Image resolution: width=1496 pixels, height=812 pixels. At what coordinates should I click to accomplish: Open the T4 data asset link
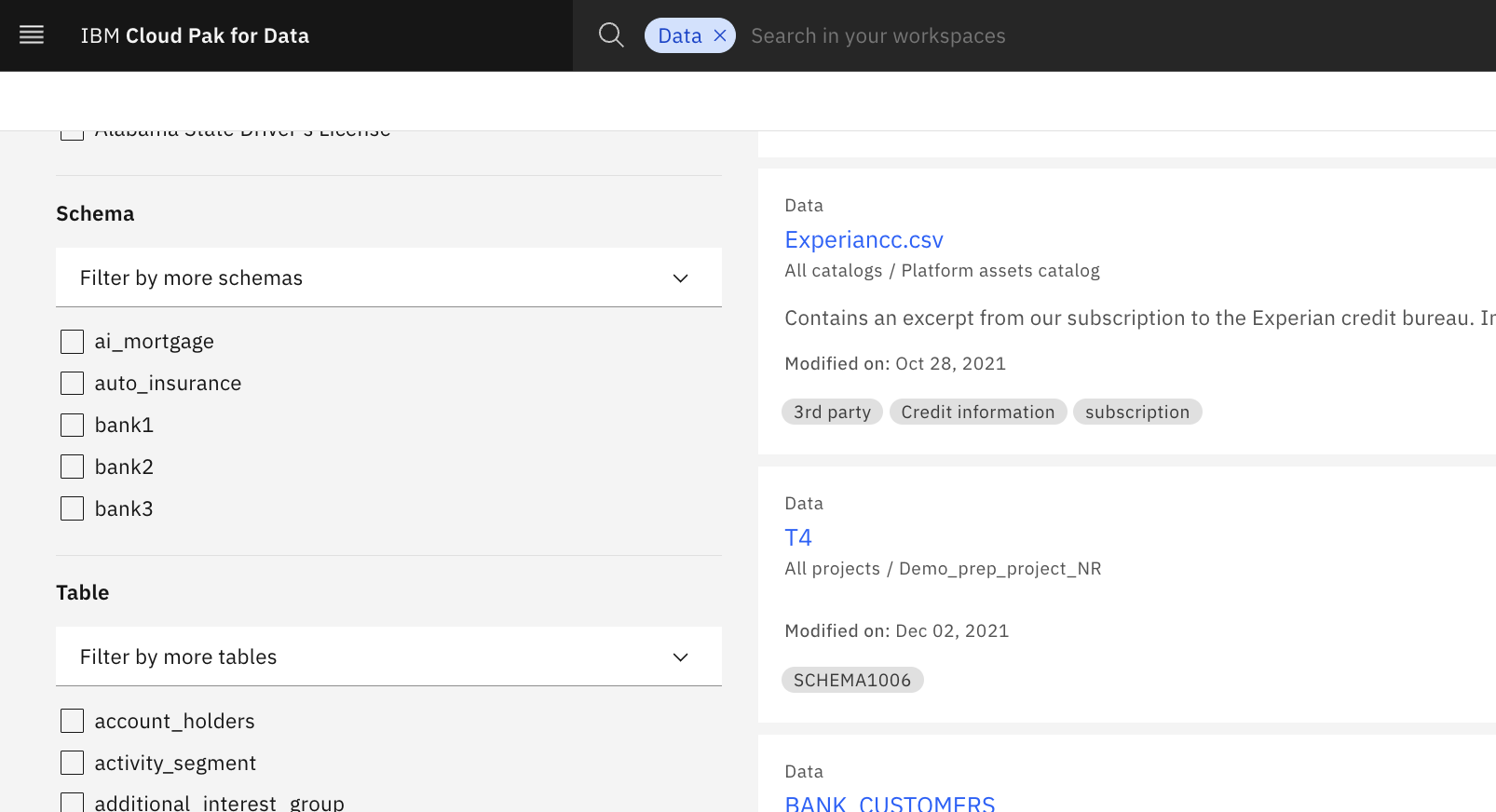click(x=798, y=538)
